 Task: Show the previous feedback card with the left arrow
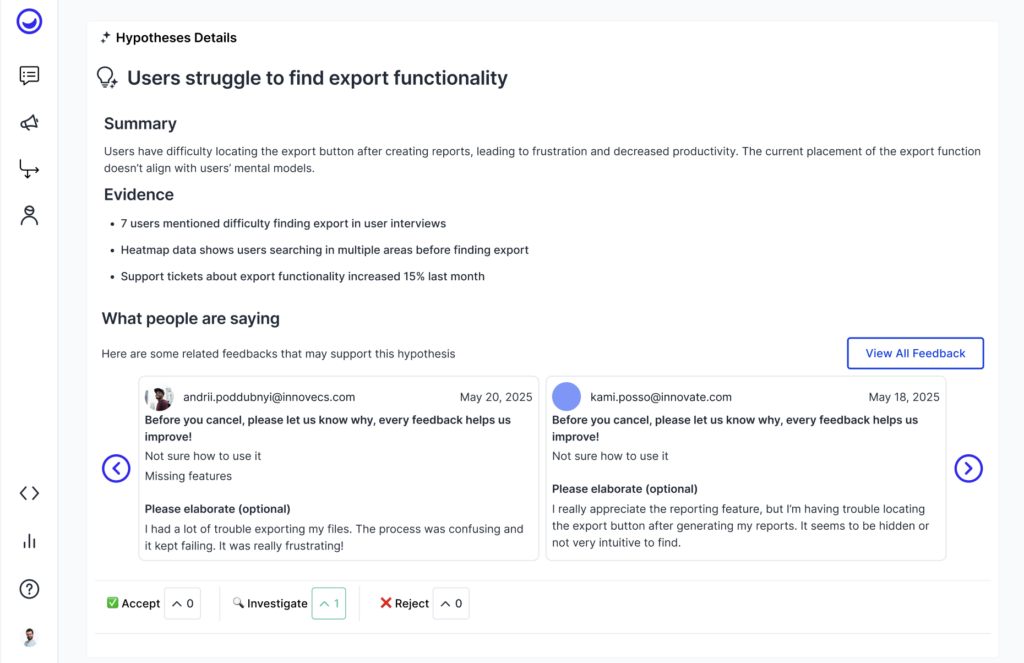pyautogui.click(x=116, y=468)
